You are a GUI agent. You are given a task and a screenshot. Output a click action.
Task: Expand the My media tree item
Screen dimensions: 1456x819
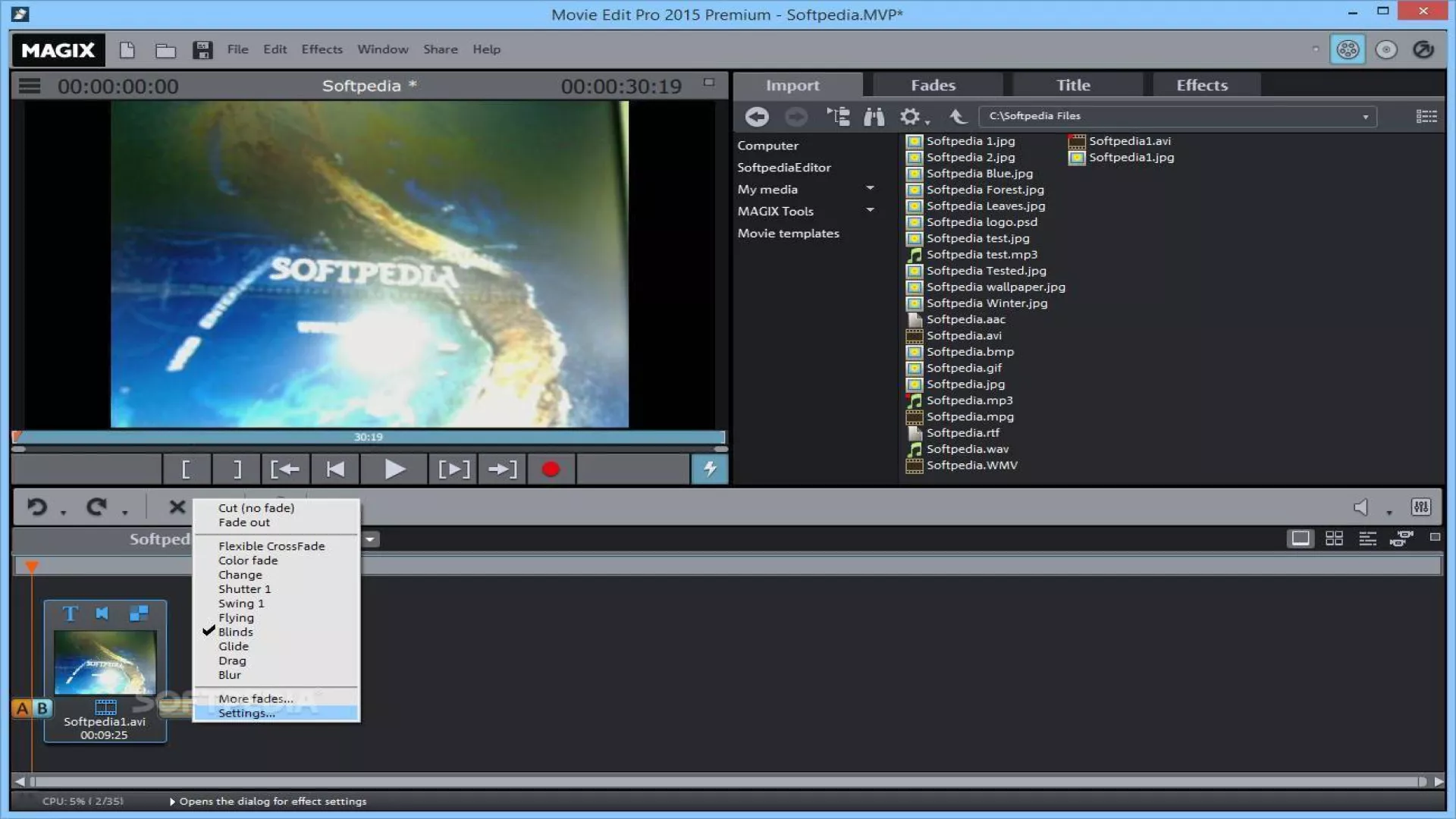pos(870,189)
